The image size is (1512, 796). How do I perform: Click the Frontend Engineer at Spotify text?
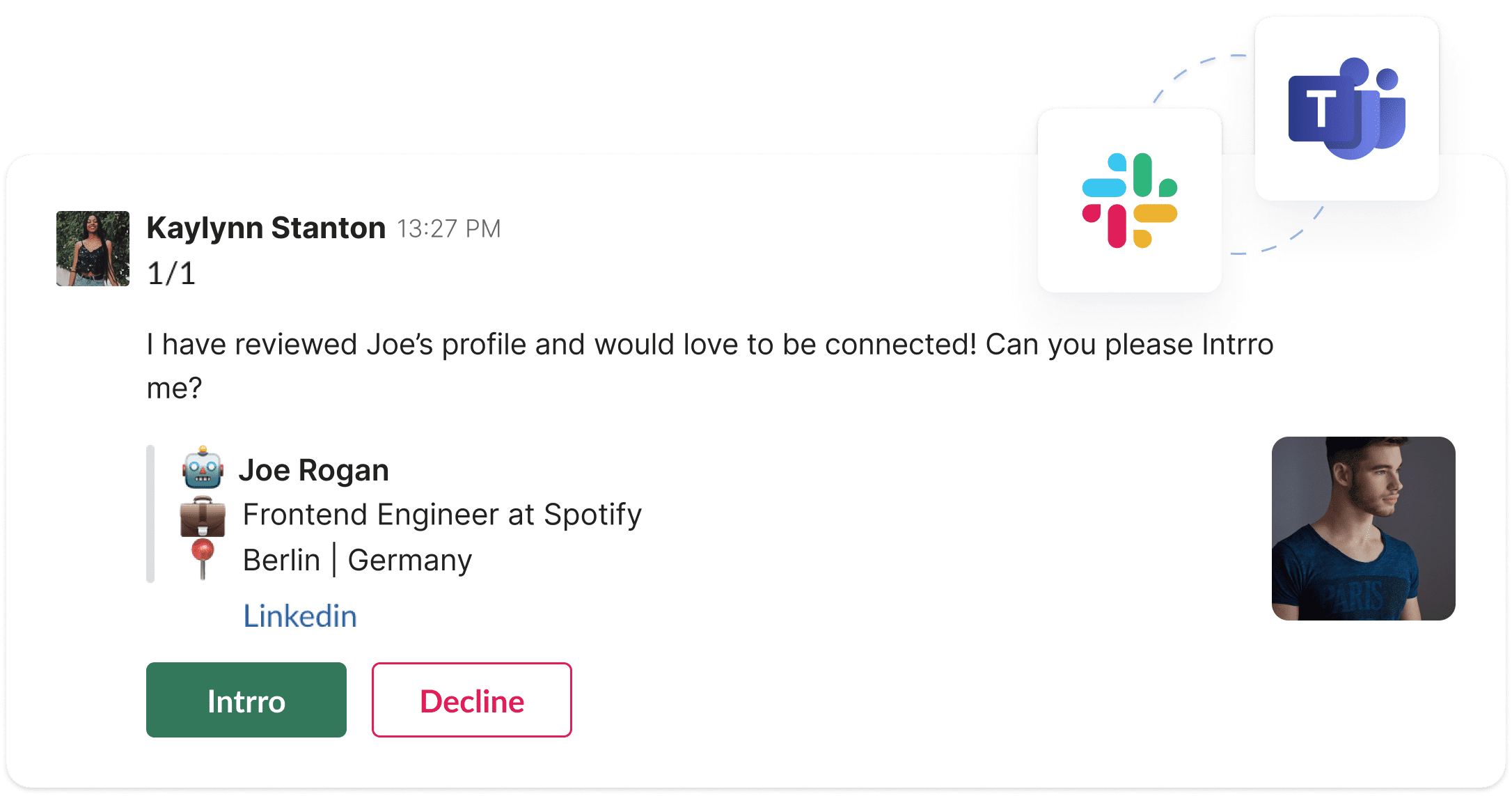pos(442,515)
